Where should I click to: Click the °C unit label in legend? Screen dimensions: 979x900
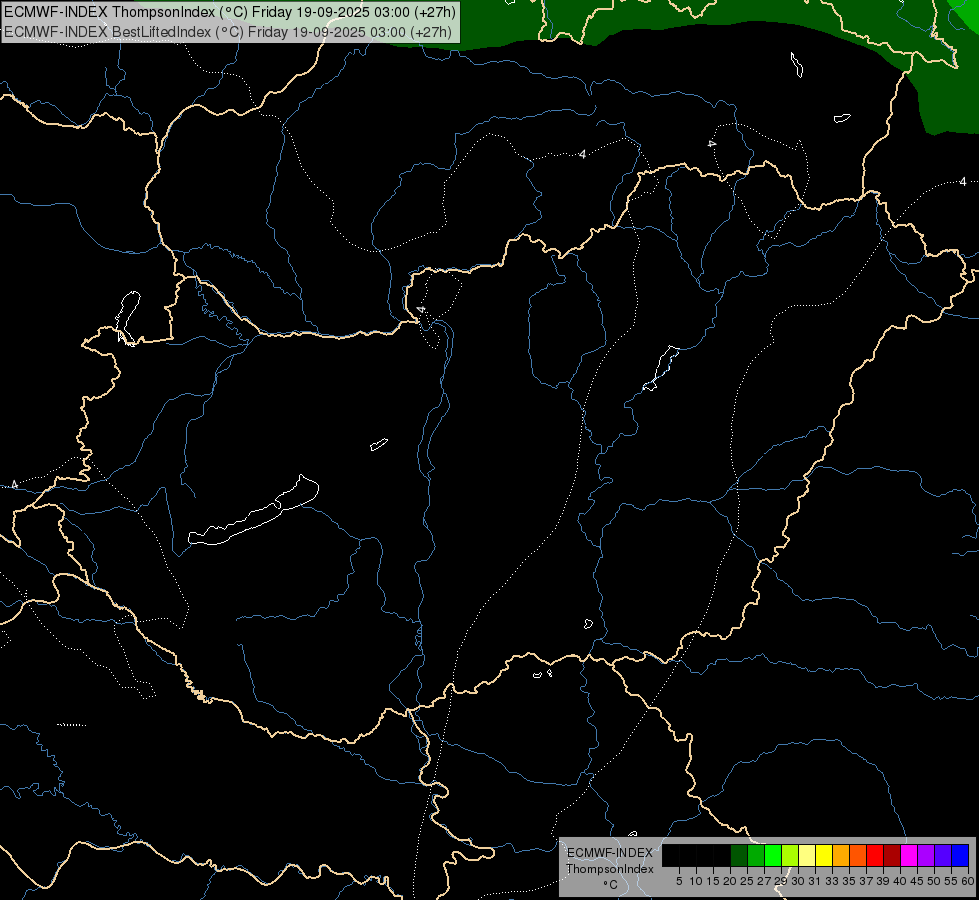(x=609, y=885)
